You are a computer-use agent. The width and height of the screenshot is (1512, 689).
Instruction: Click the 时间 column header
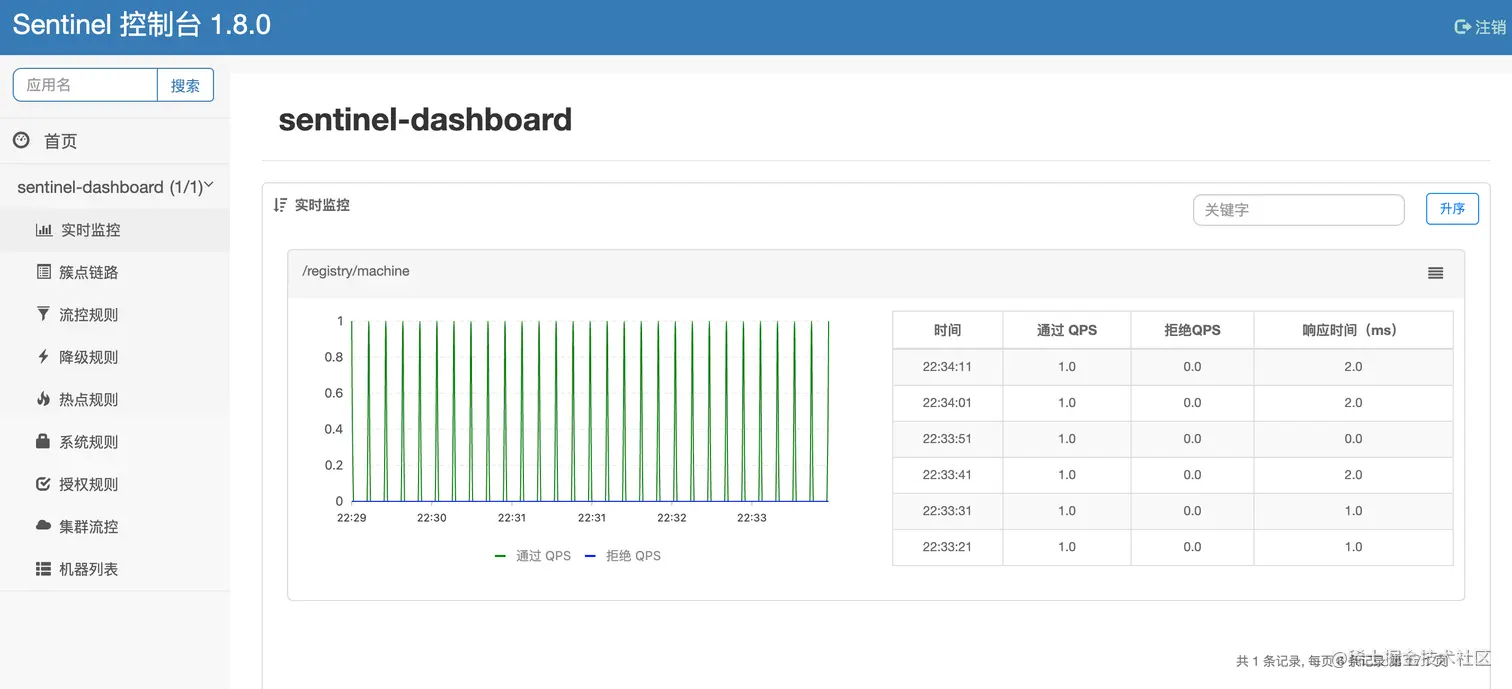point(947,330)
